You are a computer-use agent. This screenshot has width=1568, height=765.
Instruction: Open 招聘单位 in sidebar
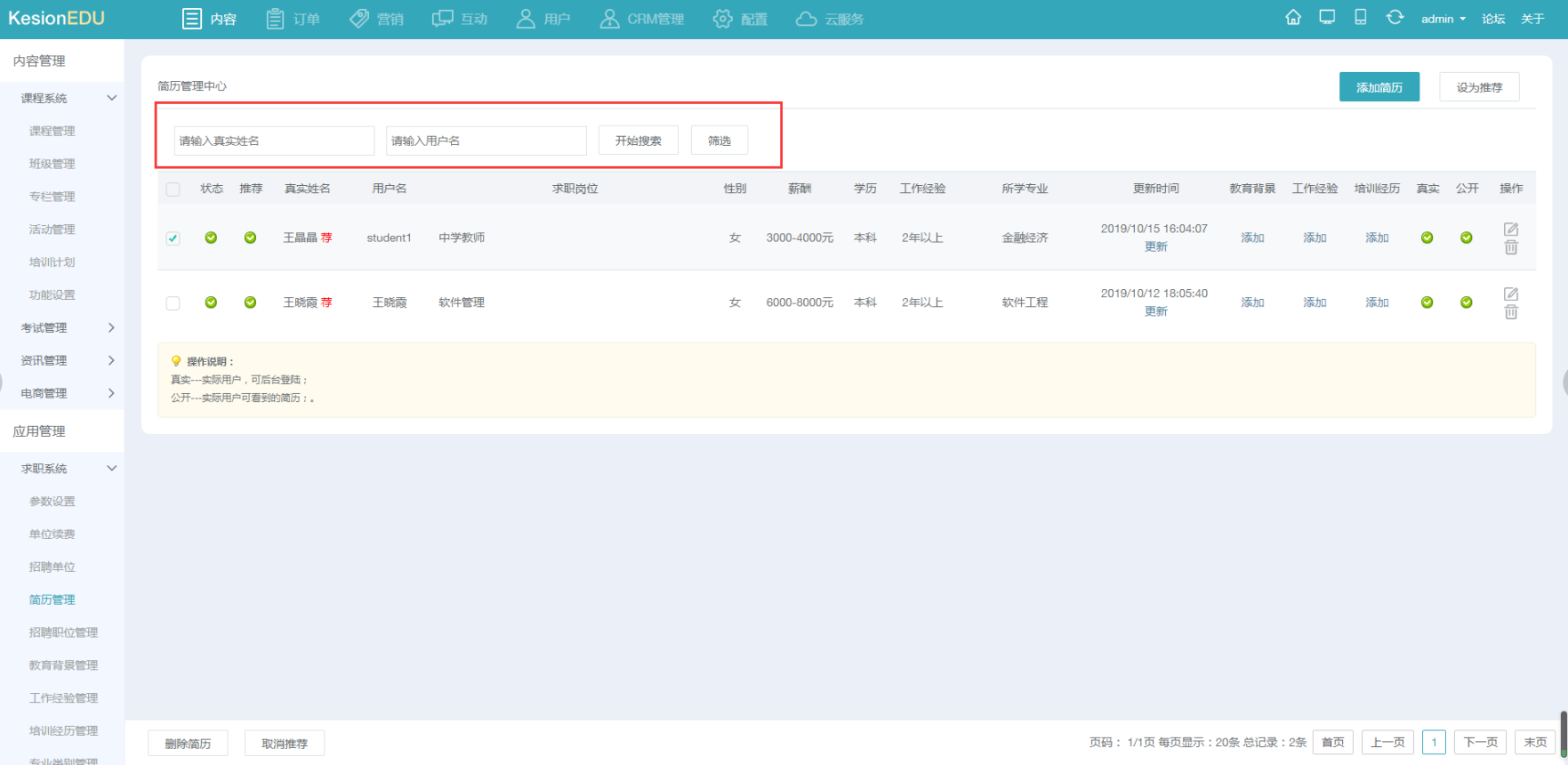52,567
